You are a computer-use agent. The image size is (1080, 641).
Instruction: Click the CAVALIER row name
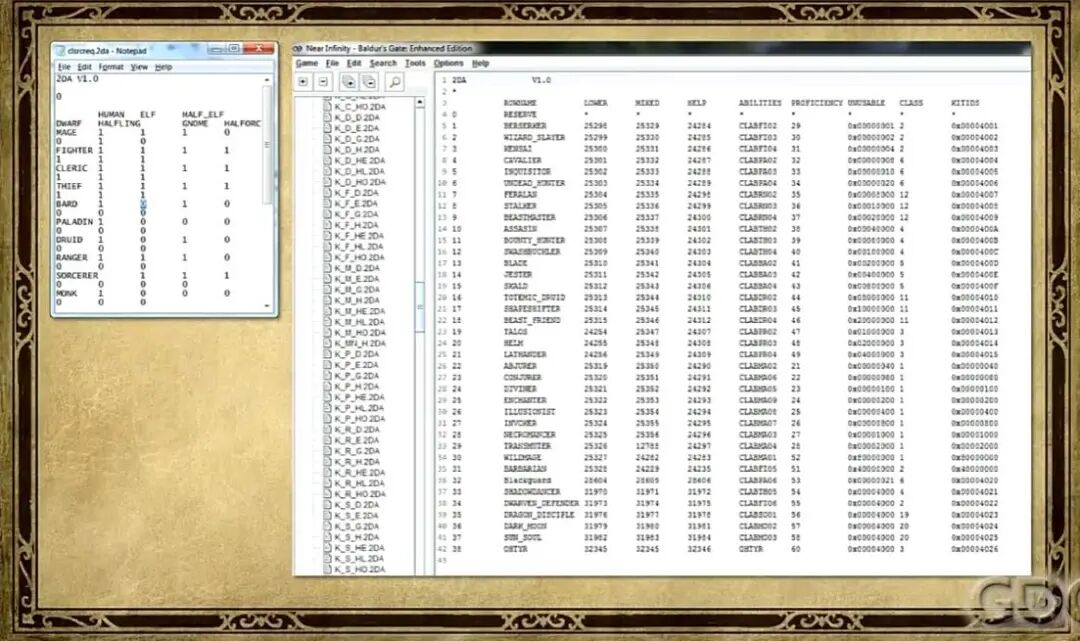(522, 160)
